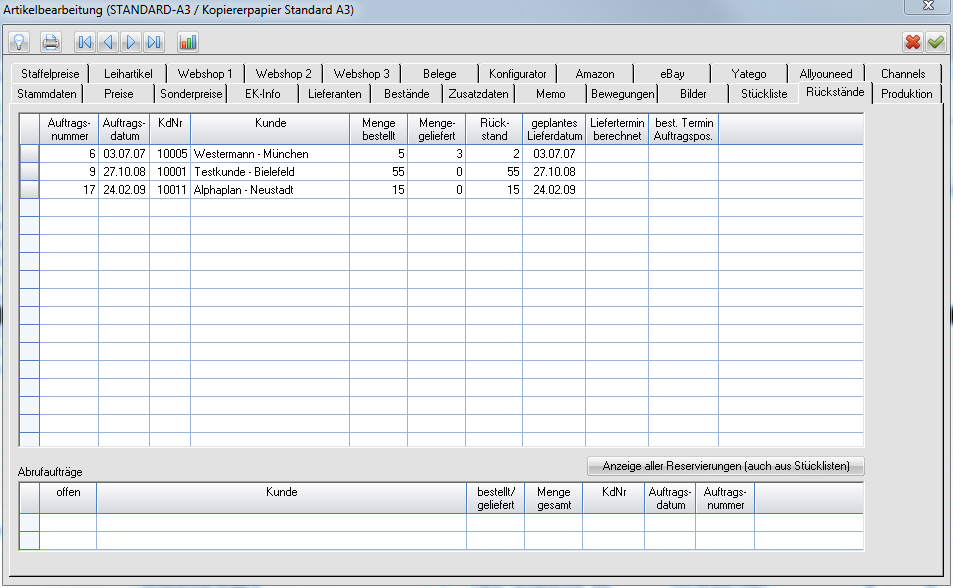Switch to the EK-Info tab

(263, 94)
